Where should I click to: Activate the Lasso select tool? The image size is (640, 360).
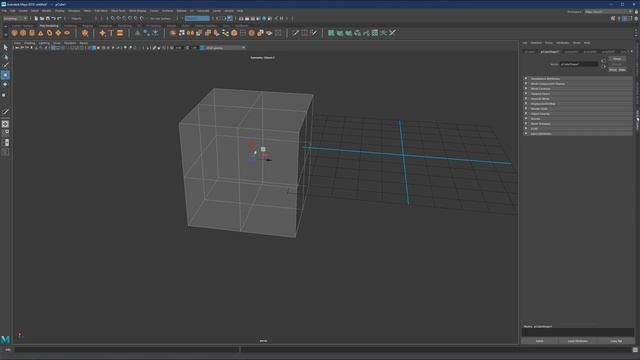[x=5, y=57]
